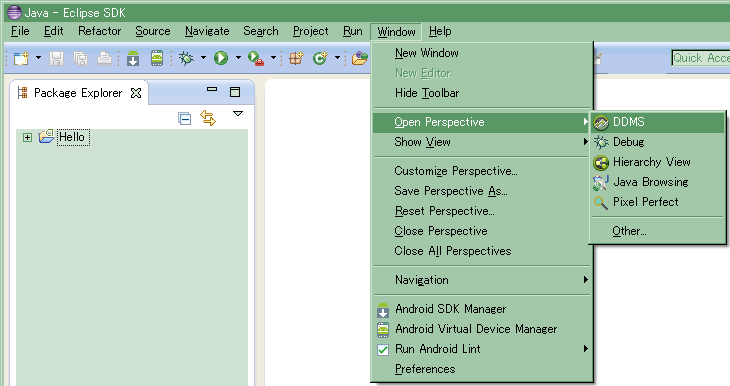Viewport: 730px width, 386px height.
Task: Choose Save Perspective As... entry
Action: coord(482,191)
